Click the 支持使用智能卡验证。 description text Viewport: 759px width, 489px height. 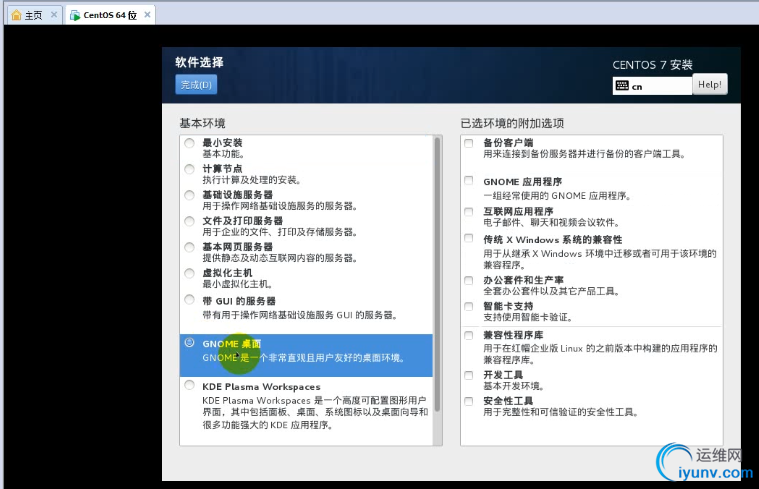point(529,318)
